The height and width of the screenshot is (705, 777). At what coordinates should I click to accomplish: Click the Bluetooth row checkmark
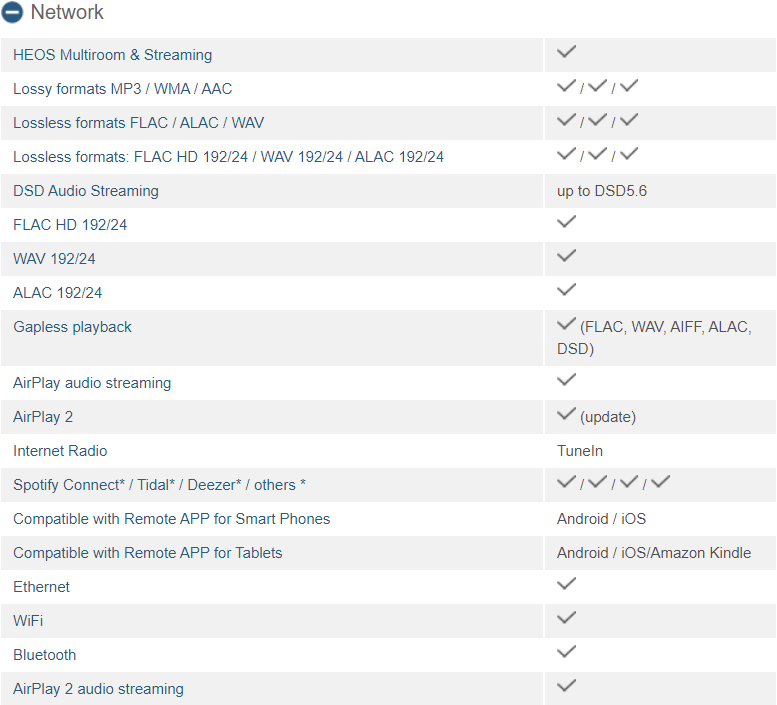click(567, 652)
